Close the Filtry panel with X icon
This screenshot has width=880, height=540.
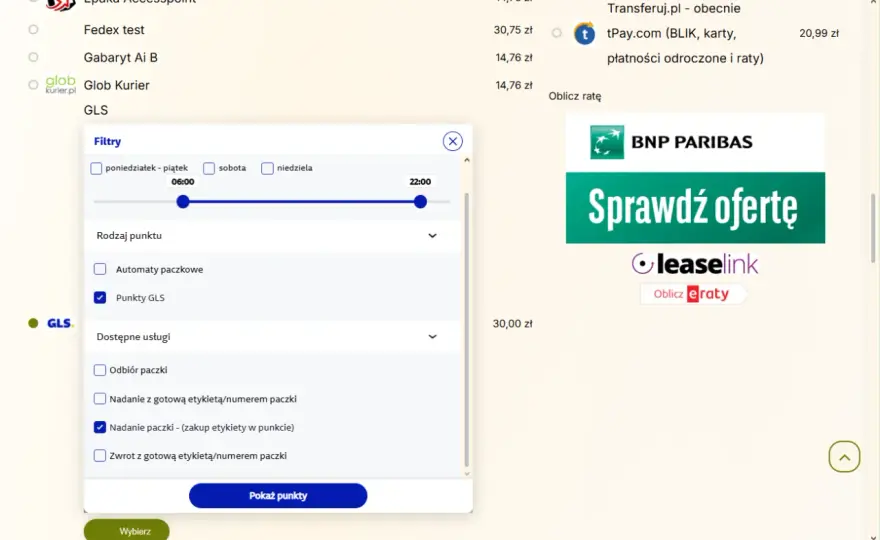(x=452, y=141)
